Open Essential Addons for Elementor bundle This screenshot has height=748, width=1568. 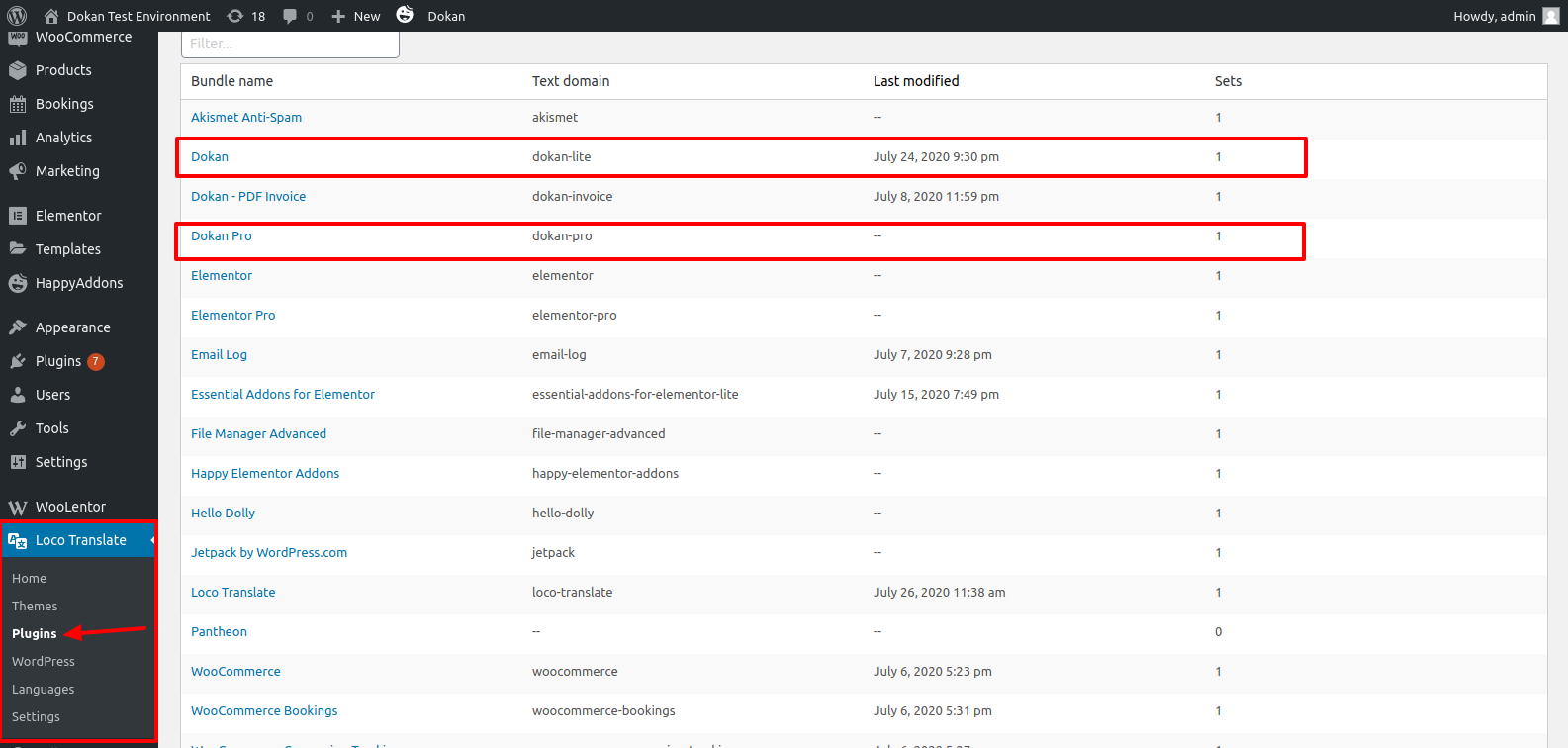283,394
